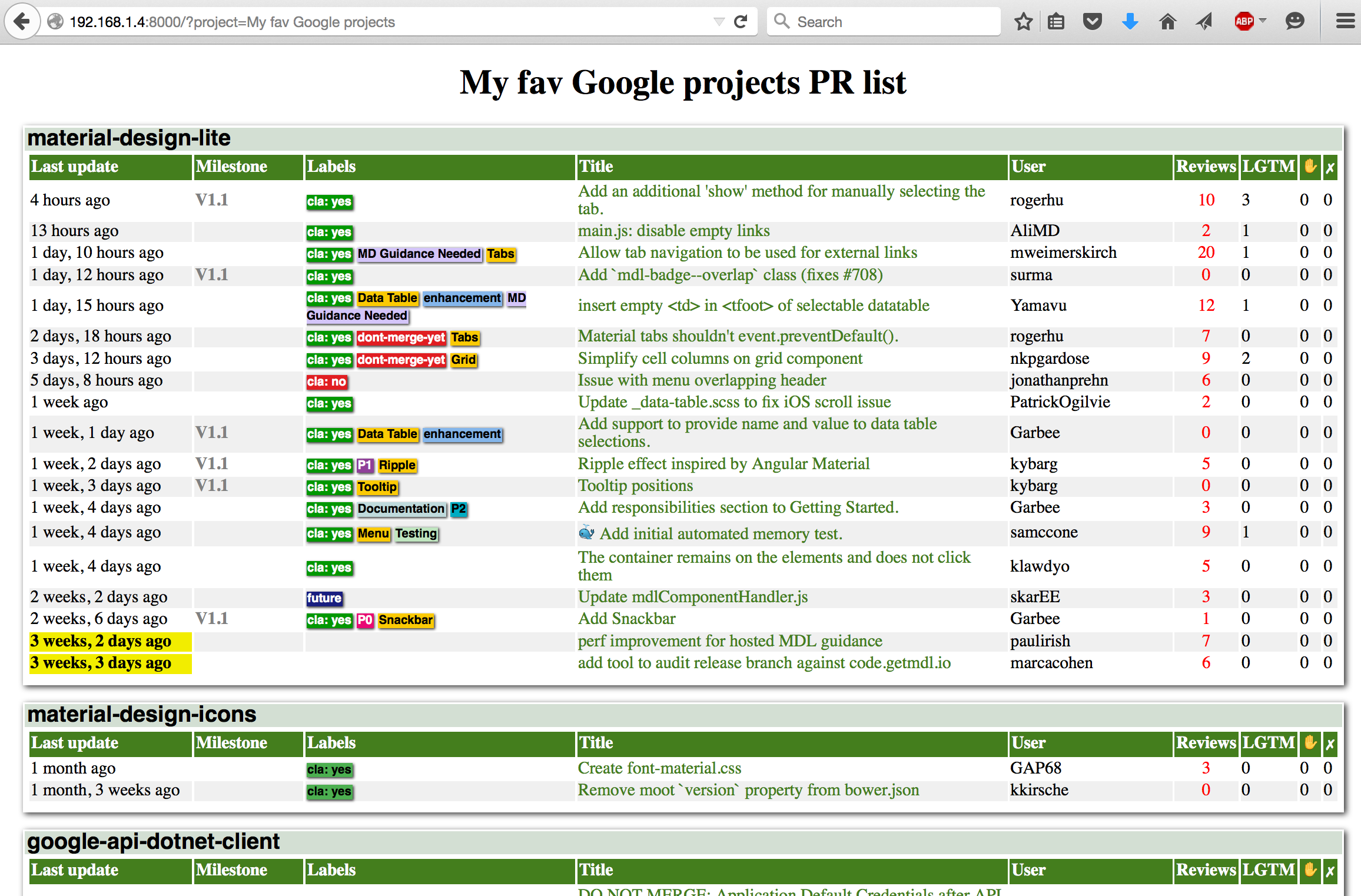Image resolution: width=1361 pixels, height=896 pixels.
Task: Click the hand icon column header of material-design-icons
Action: [x=1310, y=743]
